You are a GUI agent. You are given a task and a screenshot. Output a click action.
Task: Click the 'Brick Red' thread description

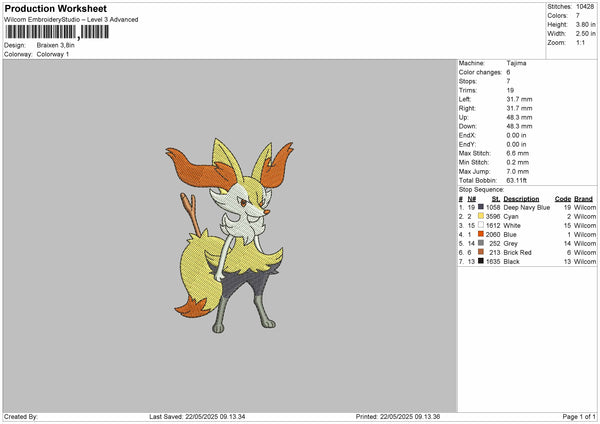tap(517, 253)
